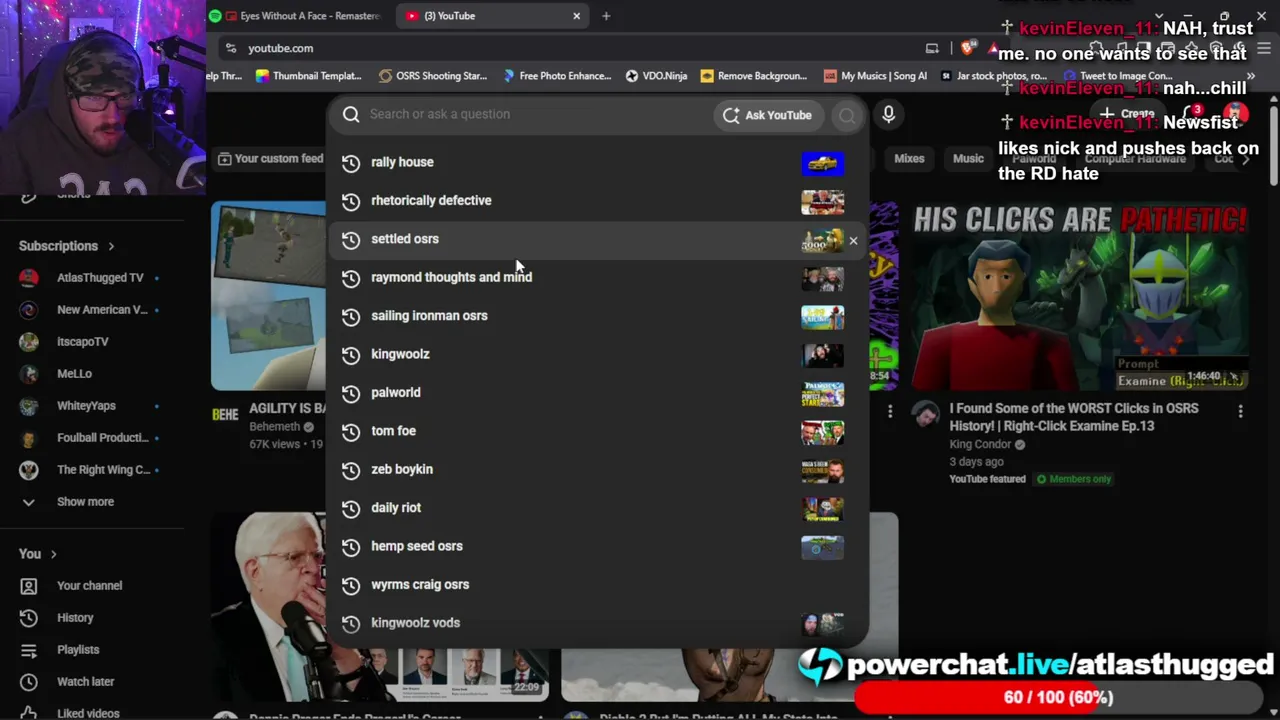Open the ItscapoTV subscription avatar
The height and width of the screenshot is (720, 1280).
coord(29,342)
